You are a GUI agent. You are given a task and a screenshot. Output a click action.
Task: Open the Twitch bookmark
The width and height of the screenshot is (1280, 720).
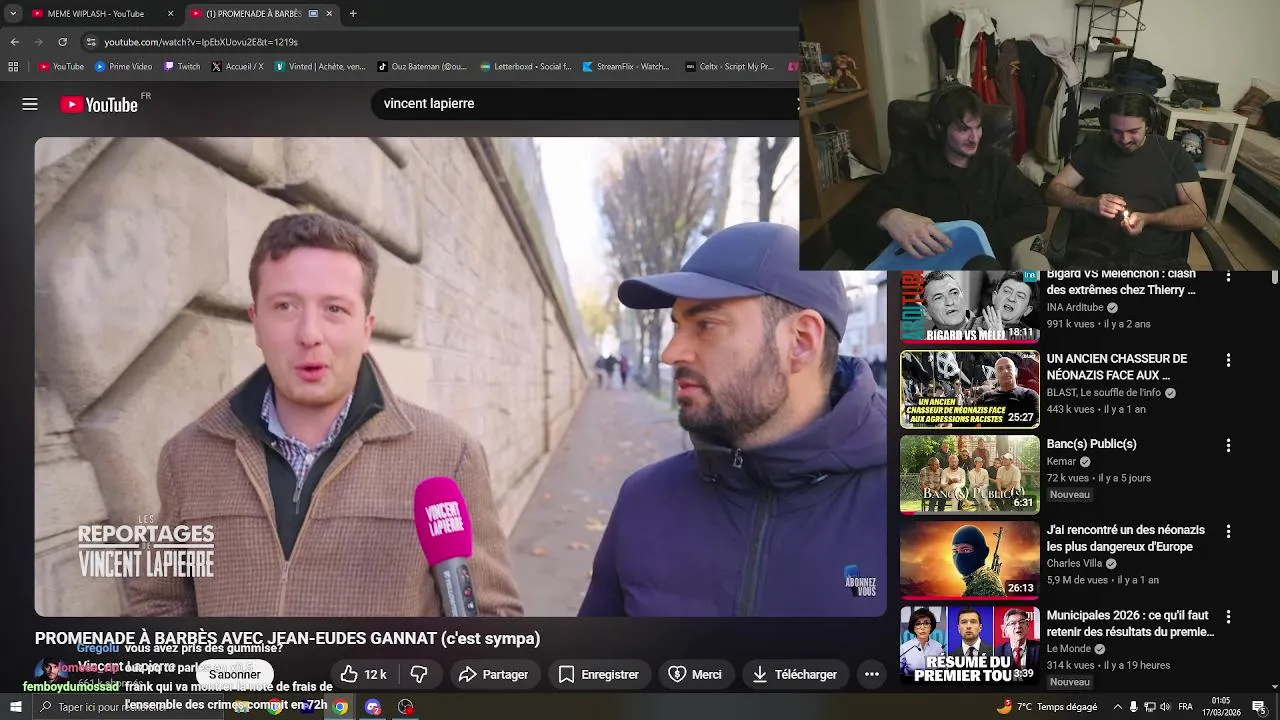coord(182,67)
